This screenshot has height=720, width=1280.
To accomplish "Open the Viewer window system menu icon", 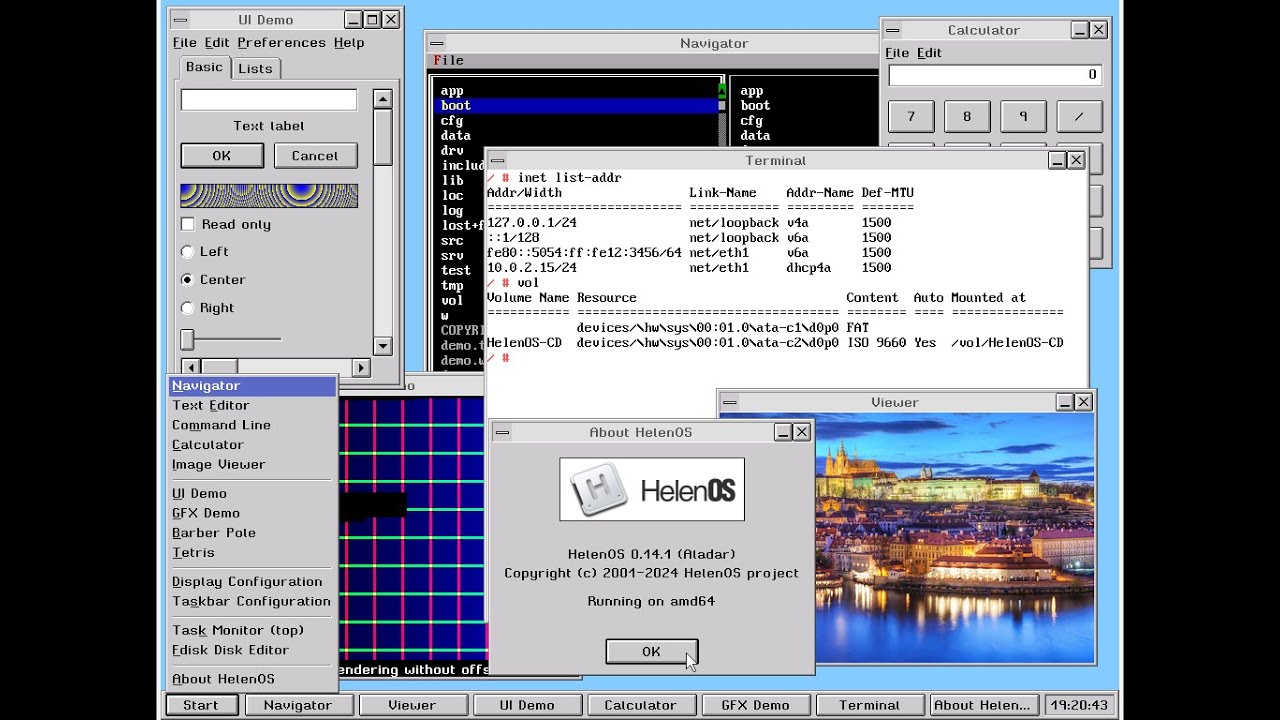I will [730, 402].
